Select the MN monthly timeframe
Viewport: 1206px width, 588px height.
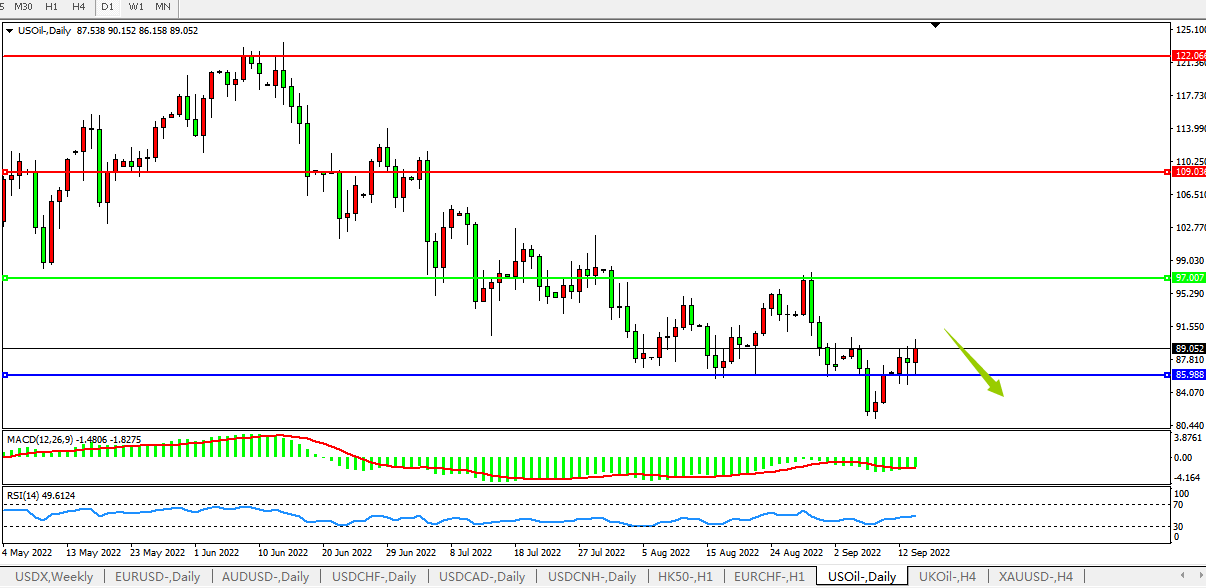pyautogui.click(x=162, y=7)
